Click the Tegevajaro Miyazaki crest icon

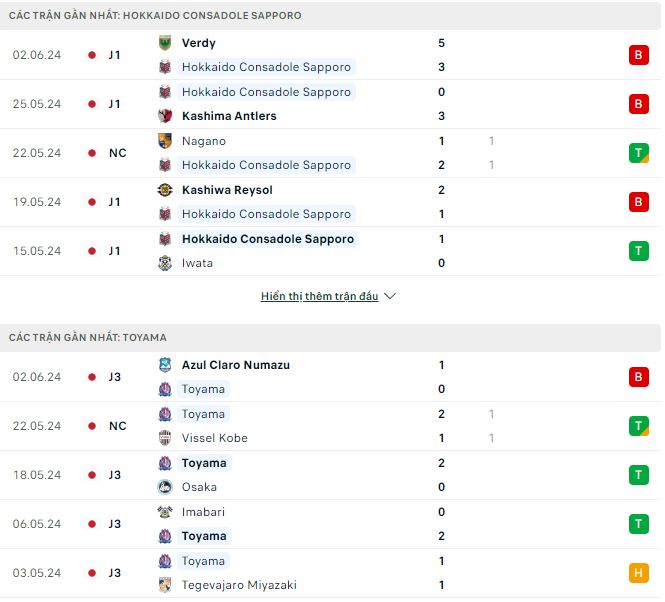click(165, 585)
